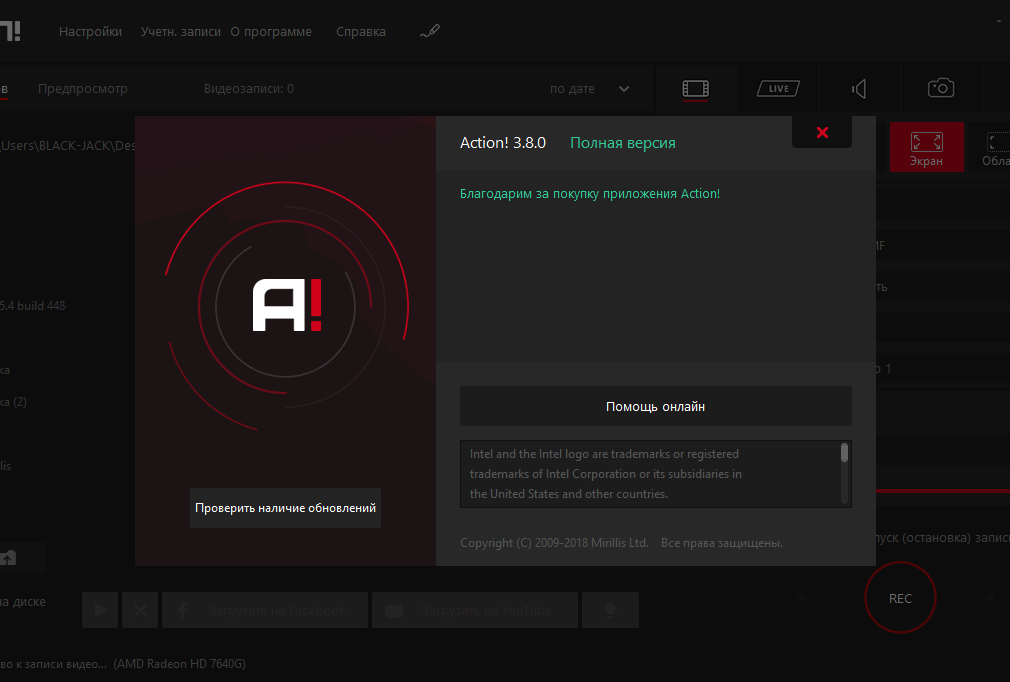
Task: Open the О программе menu
Action: pos(271,32)
